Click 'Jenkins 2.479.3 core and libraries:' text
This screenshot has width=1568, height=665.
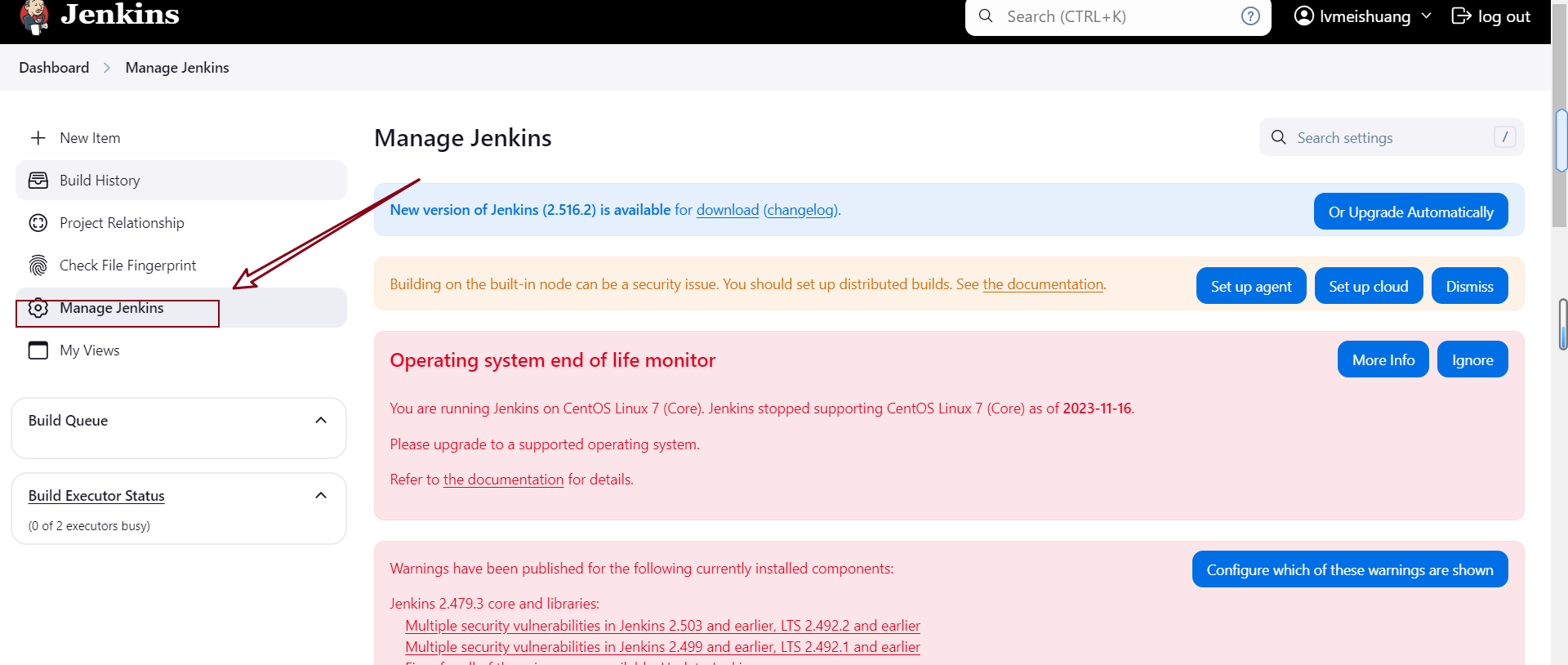click(494, 604)
